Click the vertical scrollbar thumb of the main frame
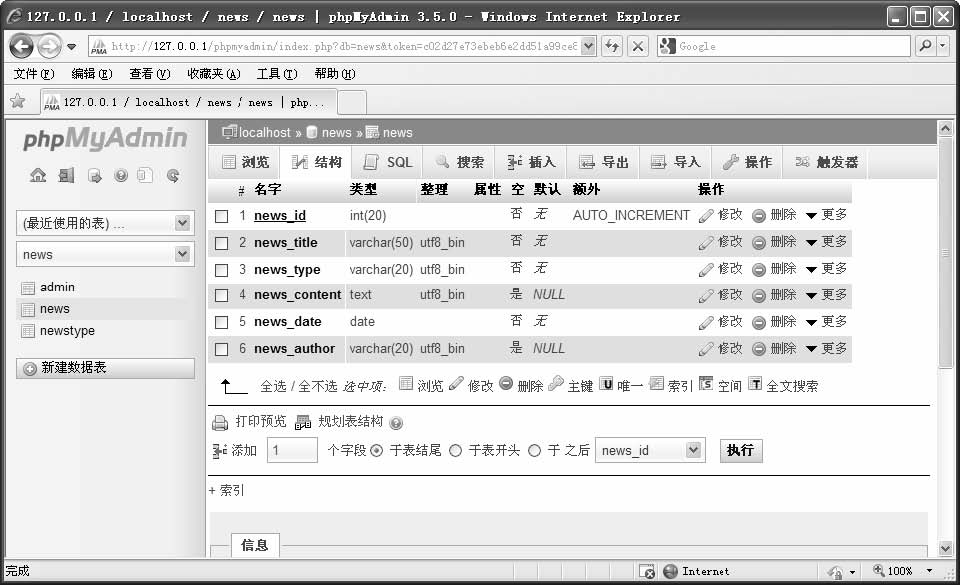The width and height of the screenshot is (960, 585). tap(945, 253)
